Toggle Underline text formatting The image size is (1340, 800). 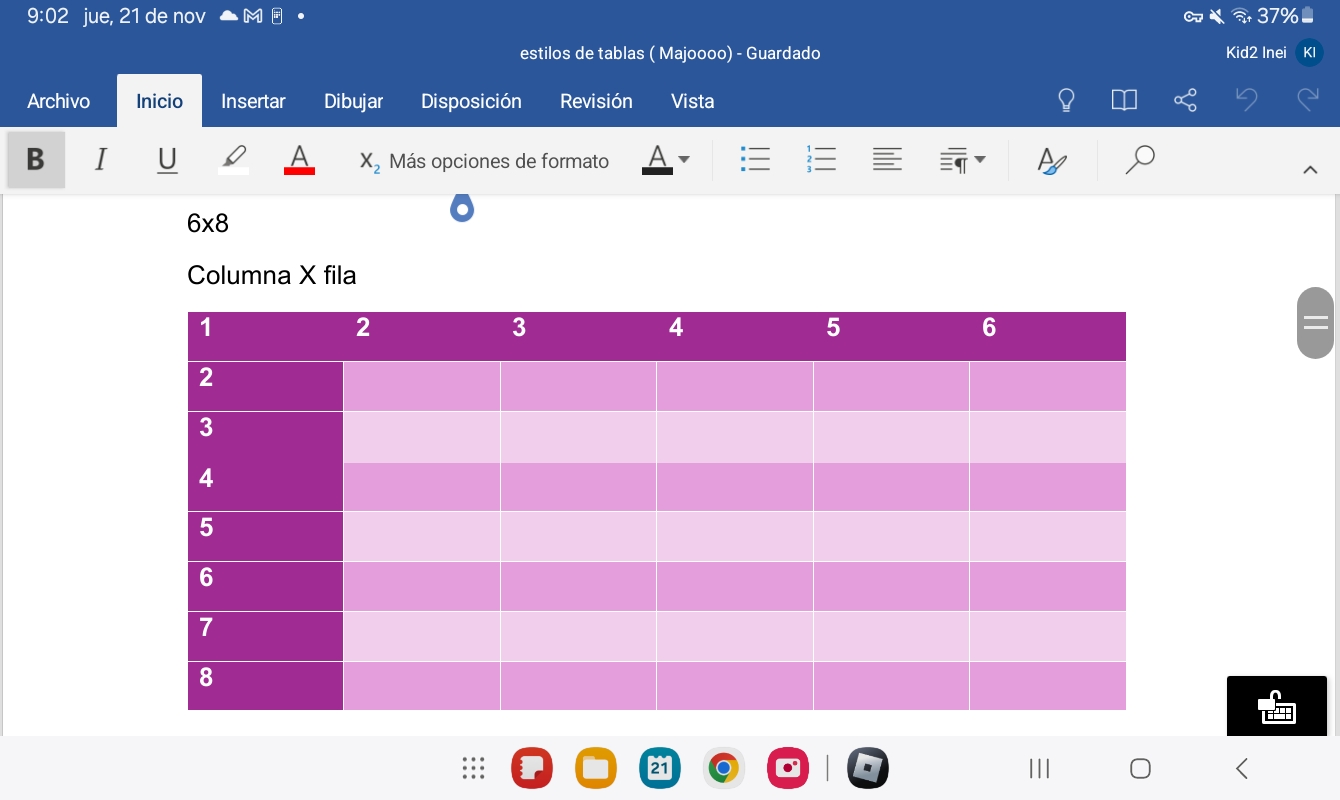[x=167, y=160]
